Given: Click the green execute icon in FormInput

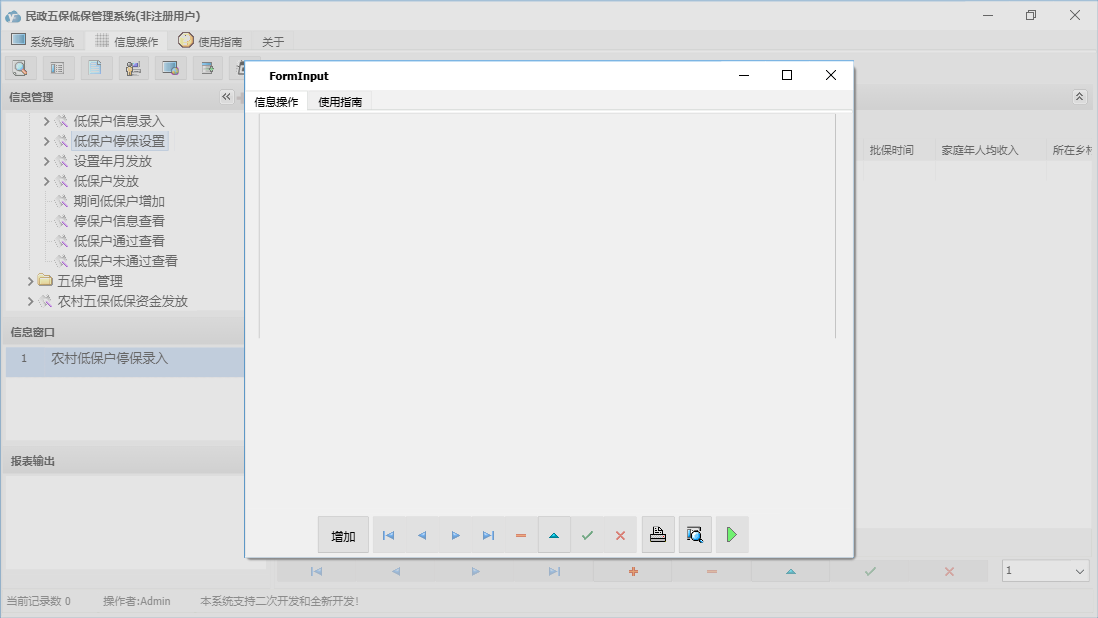Looking at the screenshot, I should coord(731,534).
